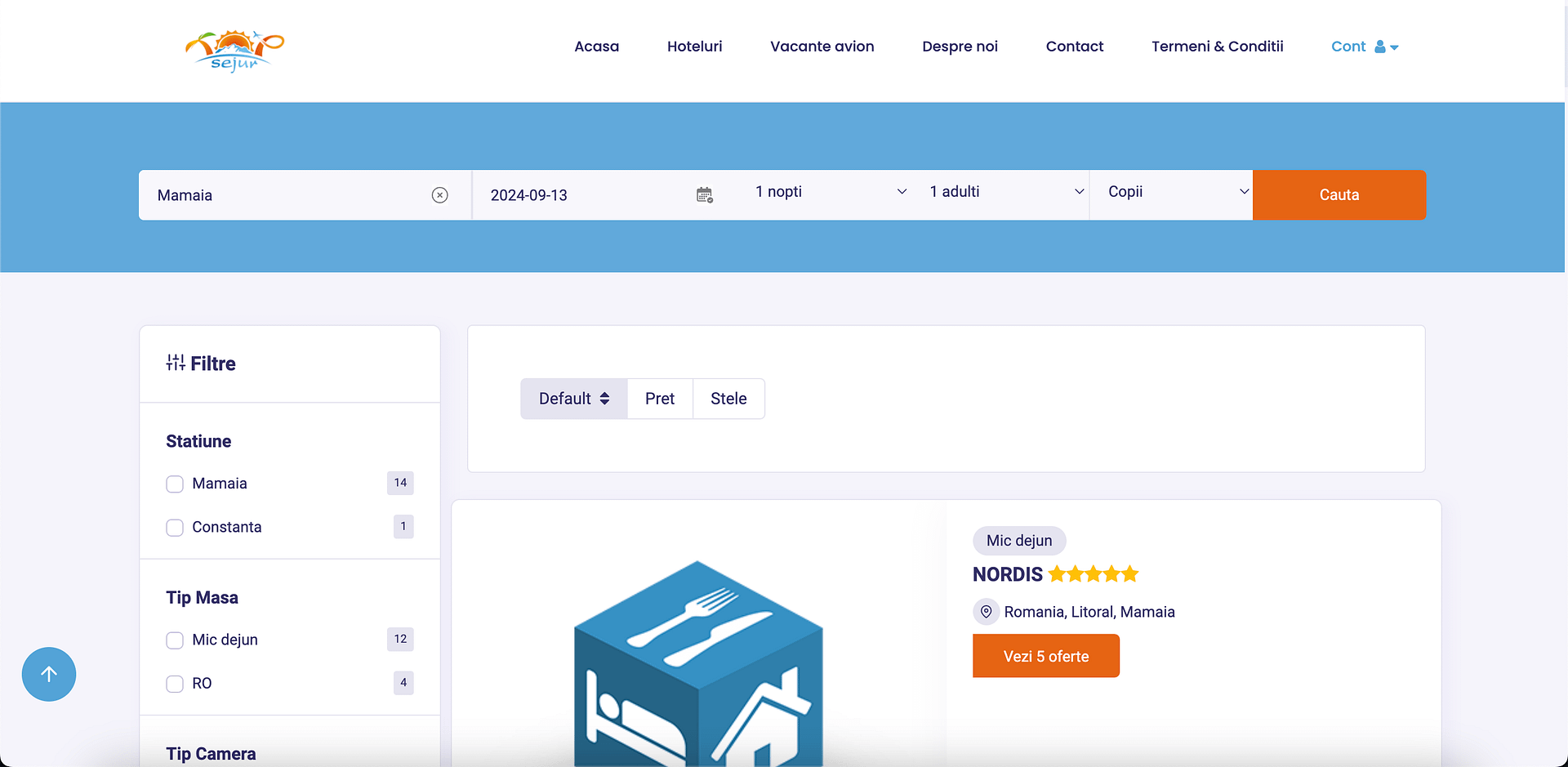Expand the 1 adulti selector

(1004, 191)
